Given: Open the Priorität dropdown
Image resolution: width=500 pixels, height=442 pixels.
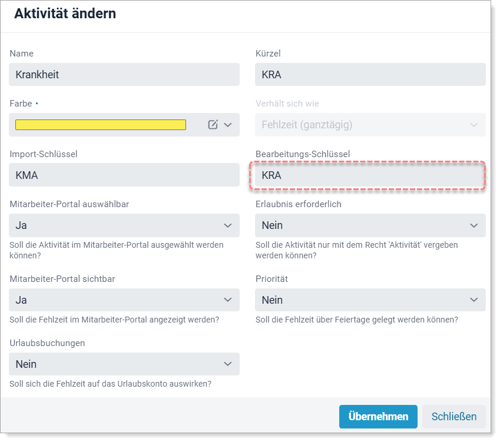Looking at the screenshot, I should click(370, 300).
